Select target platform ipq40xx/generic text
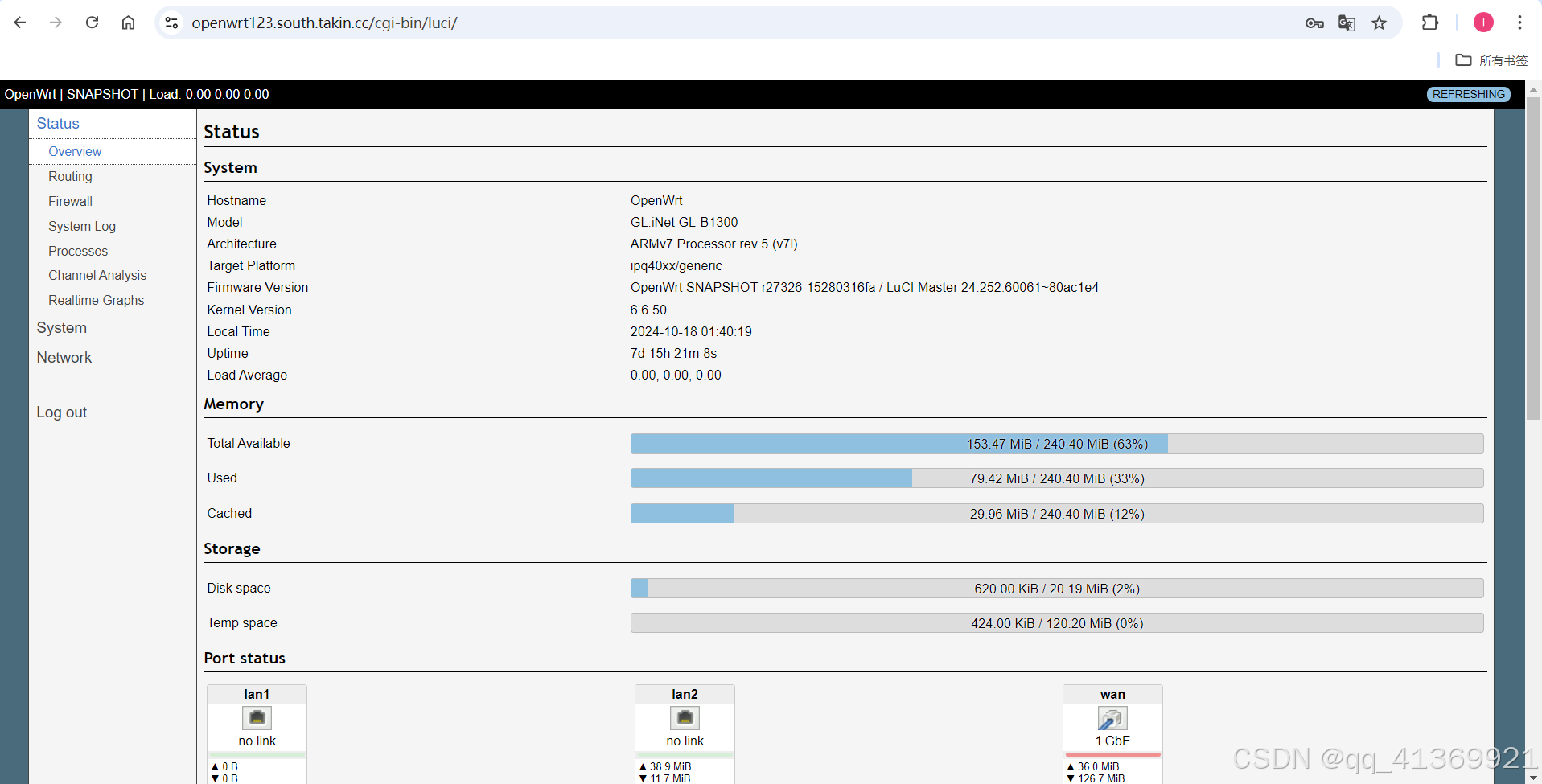This screenshot has height=784, width=1542. coord(676,265)
